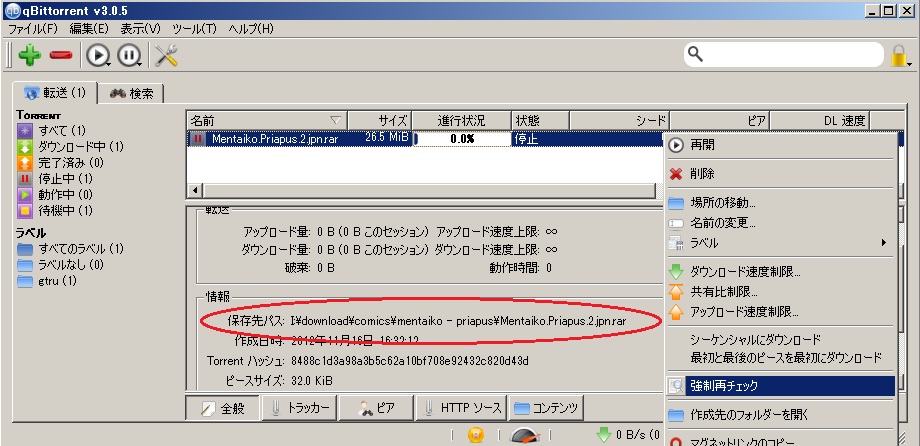
Task: Switch to the 検索 tab
Action: (132, 93)
